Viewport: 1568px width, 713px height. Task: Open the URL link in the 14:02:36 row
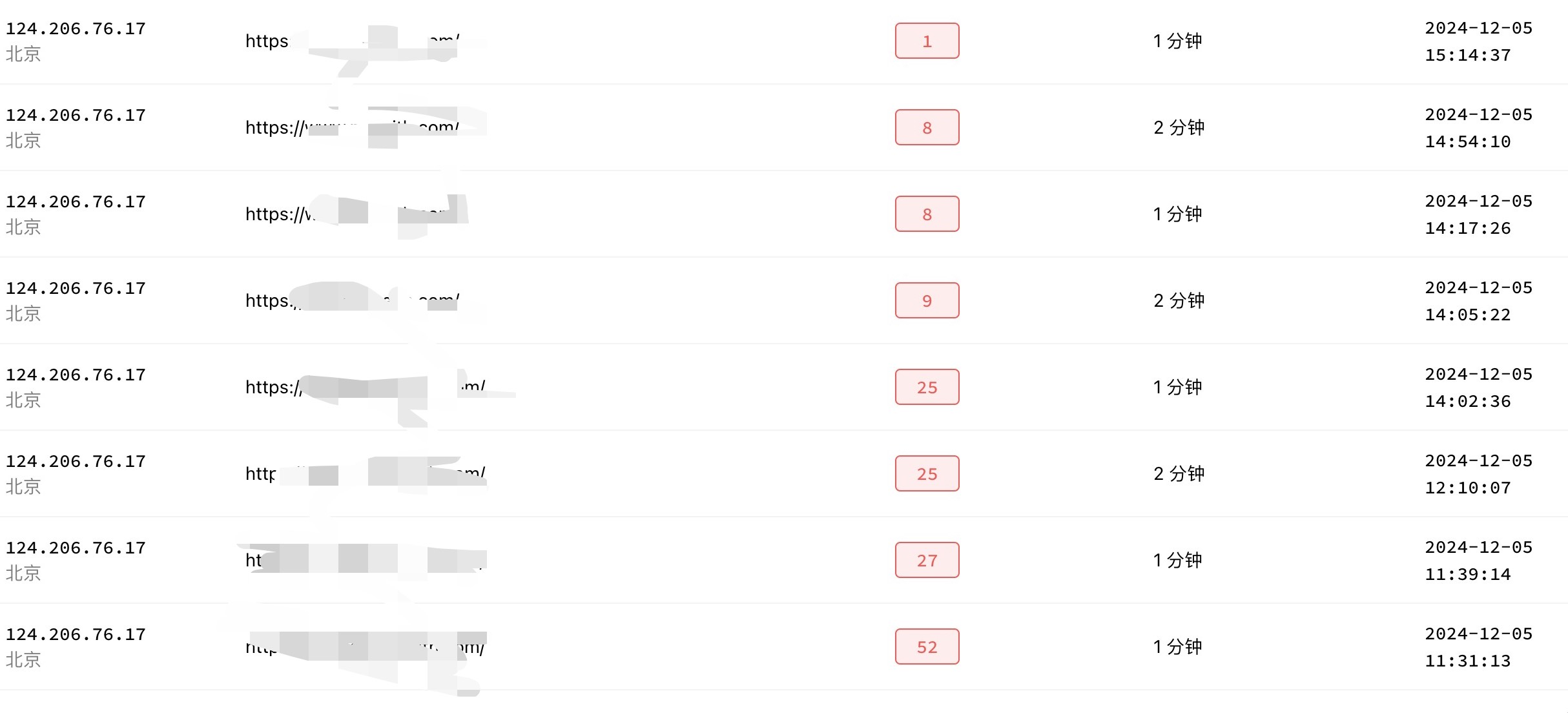[x=273, y=387]
